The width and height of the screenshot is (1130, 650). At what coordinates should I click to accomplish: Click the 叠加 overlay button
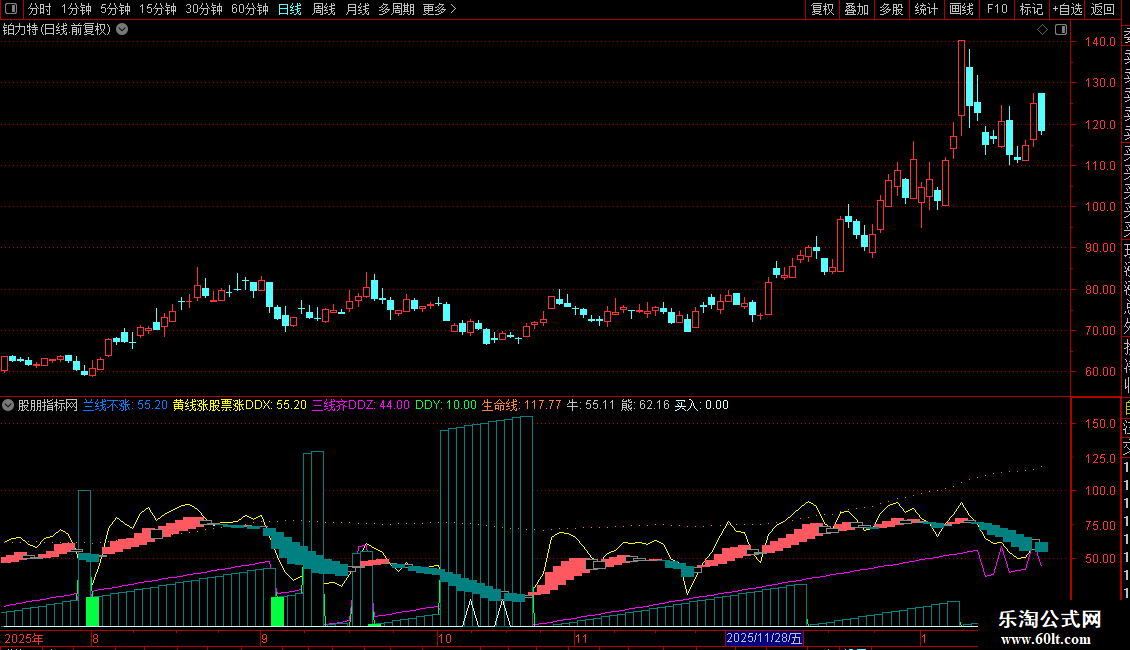[857, 9]
